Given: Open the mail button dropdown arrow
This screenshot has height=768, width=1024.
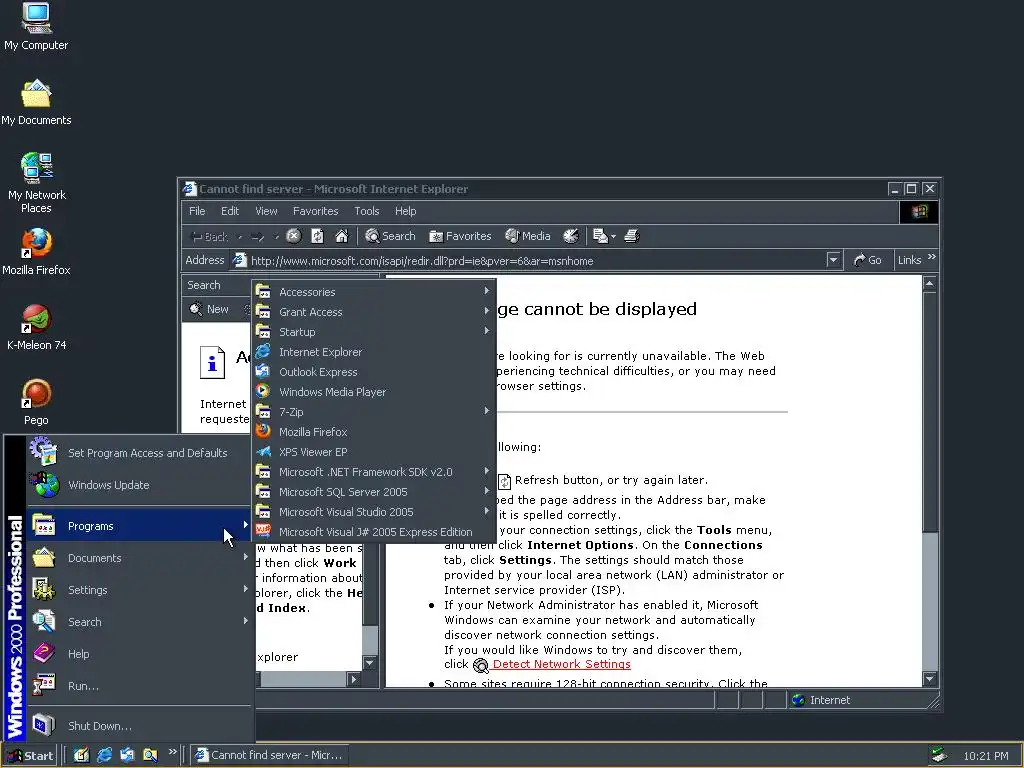Looking at the screenshot, I should (x=613, y=236).
